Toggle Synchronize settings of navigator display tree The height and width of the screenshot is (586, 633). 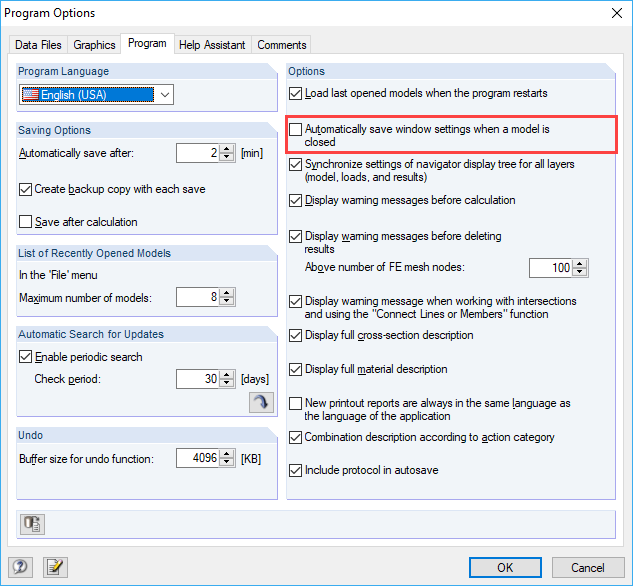click(296, 165)
